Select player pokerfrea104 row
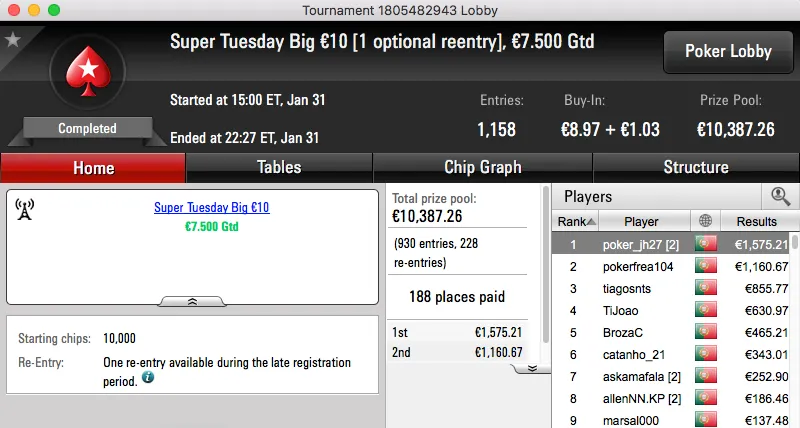Image resolution: width=800 pixels, height=428 pixels. point(638,266)
